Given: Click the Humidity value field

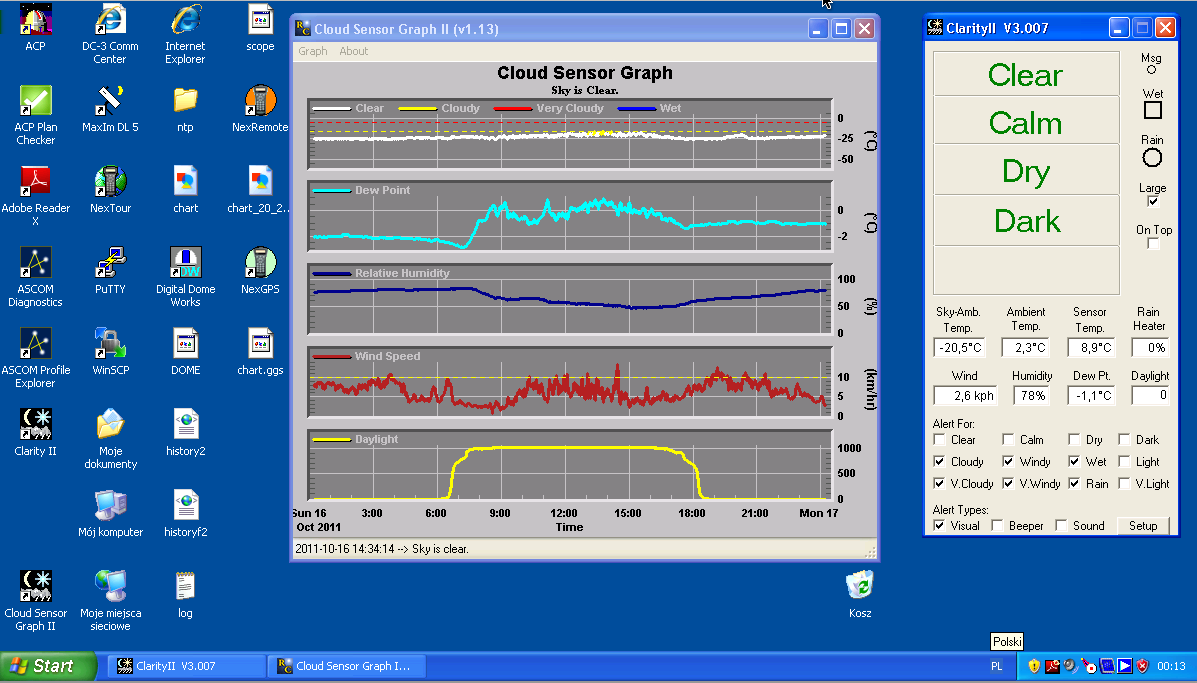Looking at the screenshot, I should click(x=1031, y=395).
